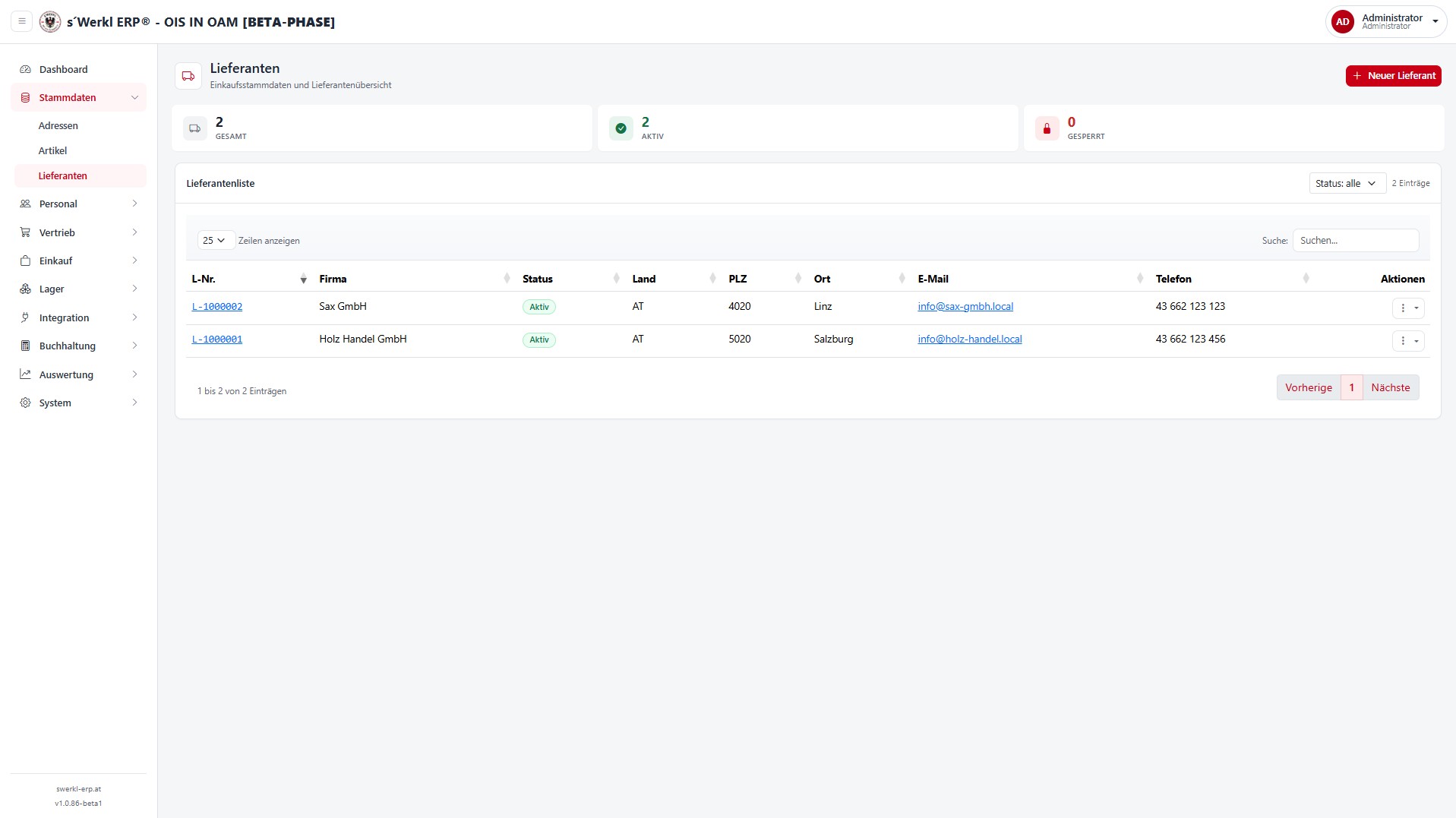Expand the Personal sidebar section
Viewport: 1456px width, 818px height.
click(79, 204)
